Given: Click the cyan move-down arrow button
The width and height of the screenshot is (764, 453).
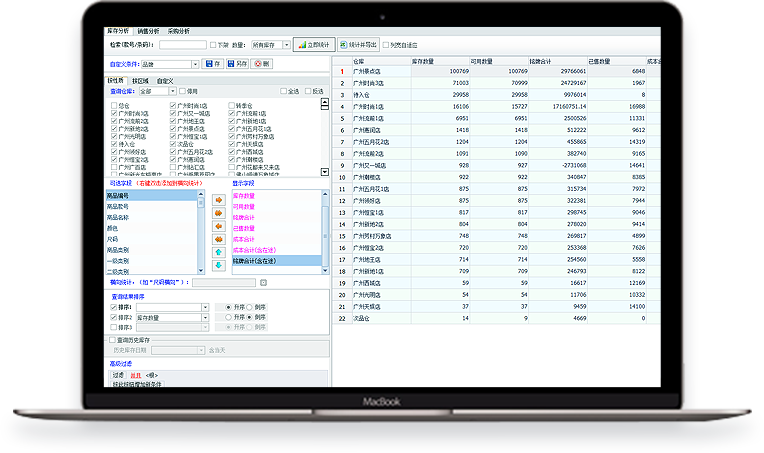Looking at the screenshot, I should (x=218, y=265).
